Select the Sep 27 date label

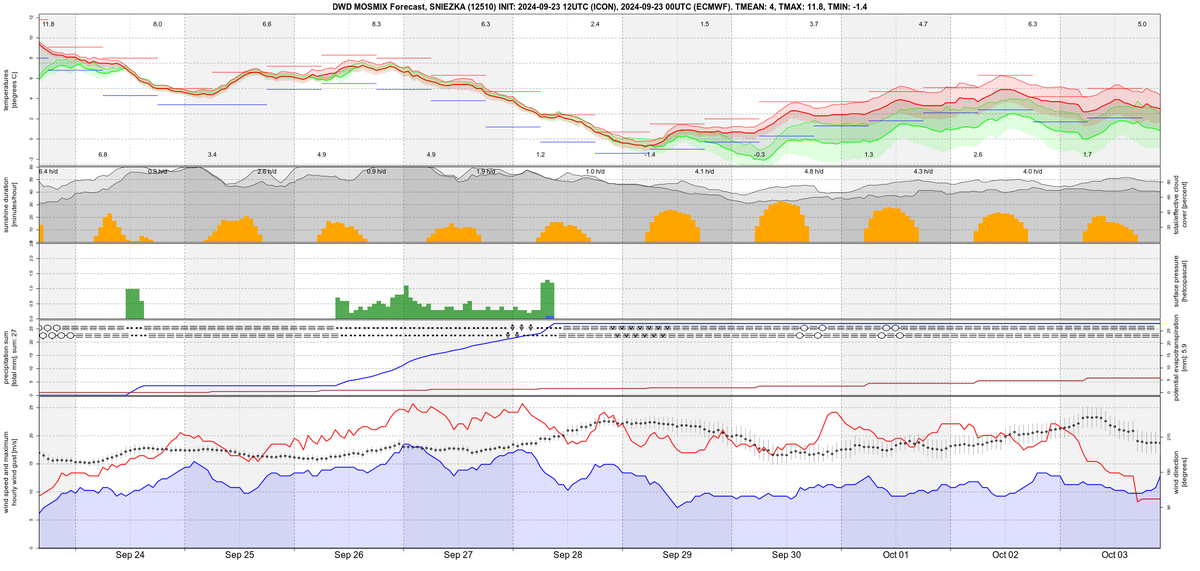coord(458,554)
